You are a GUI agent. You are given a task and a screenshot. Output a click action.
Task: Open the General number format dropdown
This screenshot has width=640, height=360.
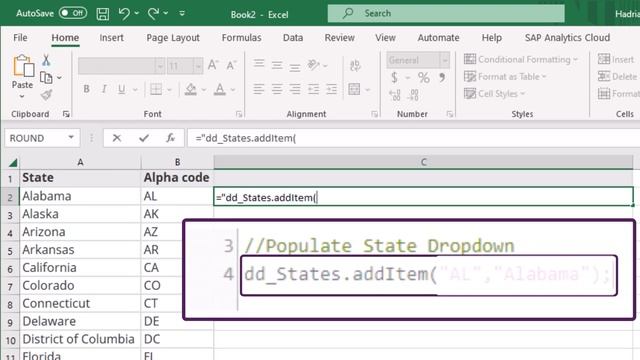(x=445, y=60)
